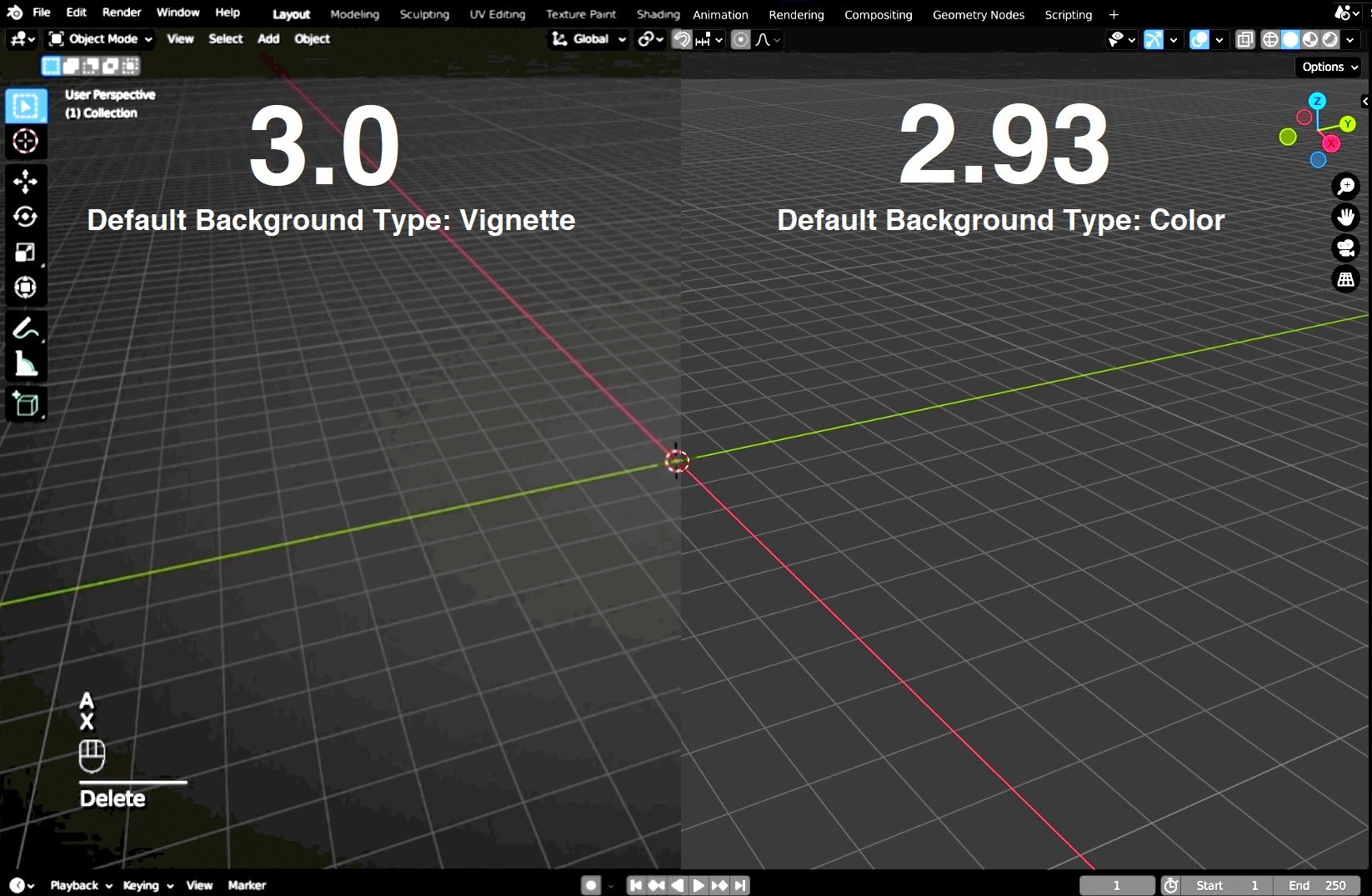1372x896 pixels.
Task: Open the Render menu
Action: pos(122,13)
